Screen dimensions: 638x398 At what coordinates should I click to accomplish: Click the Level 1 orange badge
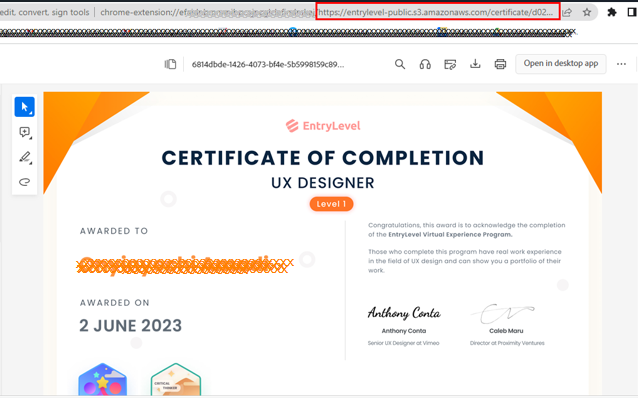pos(331,204)
